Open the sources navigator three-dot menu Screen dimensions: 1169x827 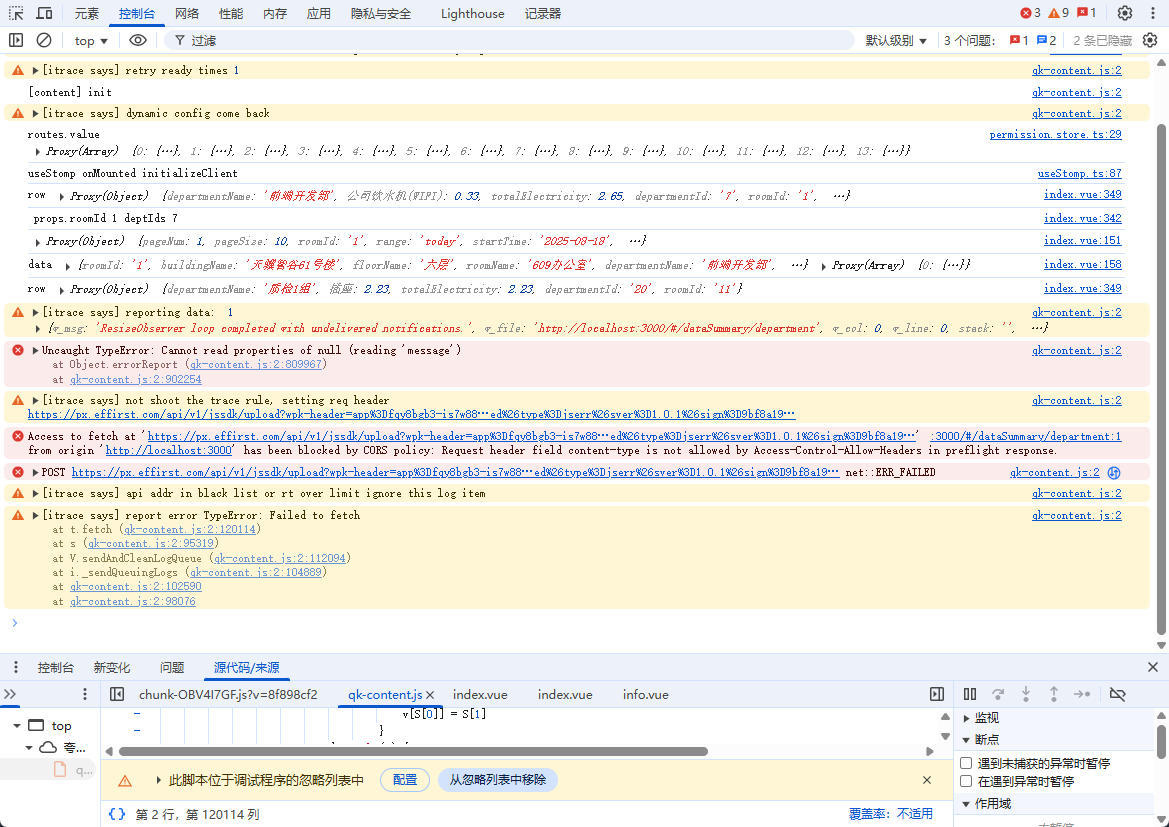tap(85, 694)
